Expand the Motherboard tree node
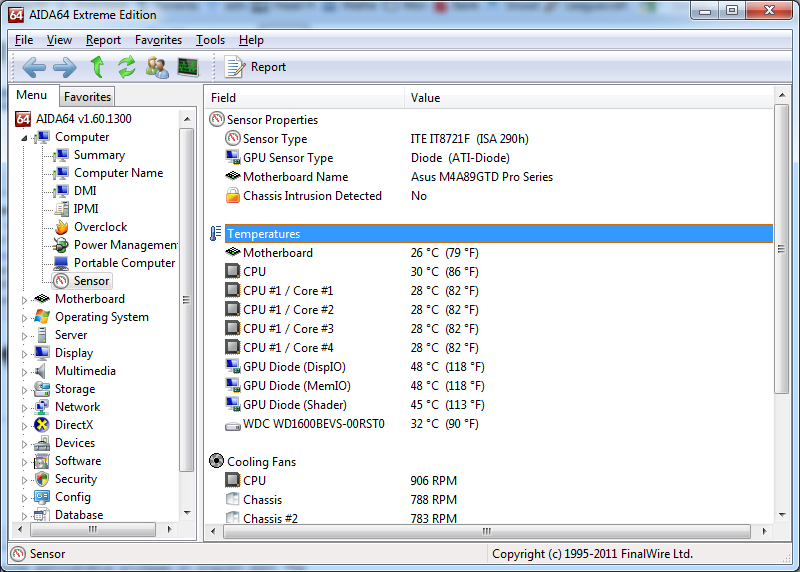Image resolution: width=800 pixels, height=572 pixels. click(x=24, y=300)
